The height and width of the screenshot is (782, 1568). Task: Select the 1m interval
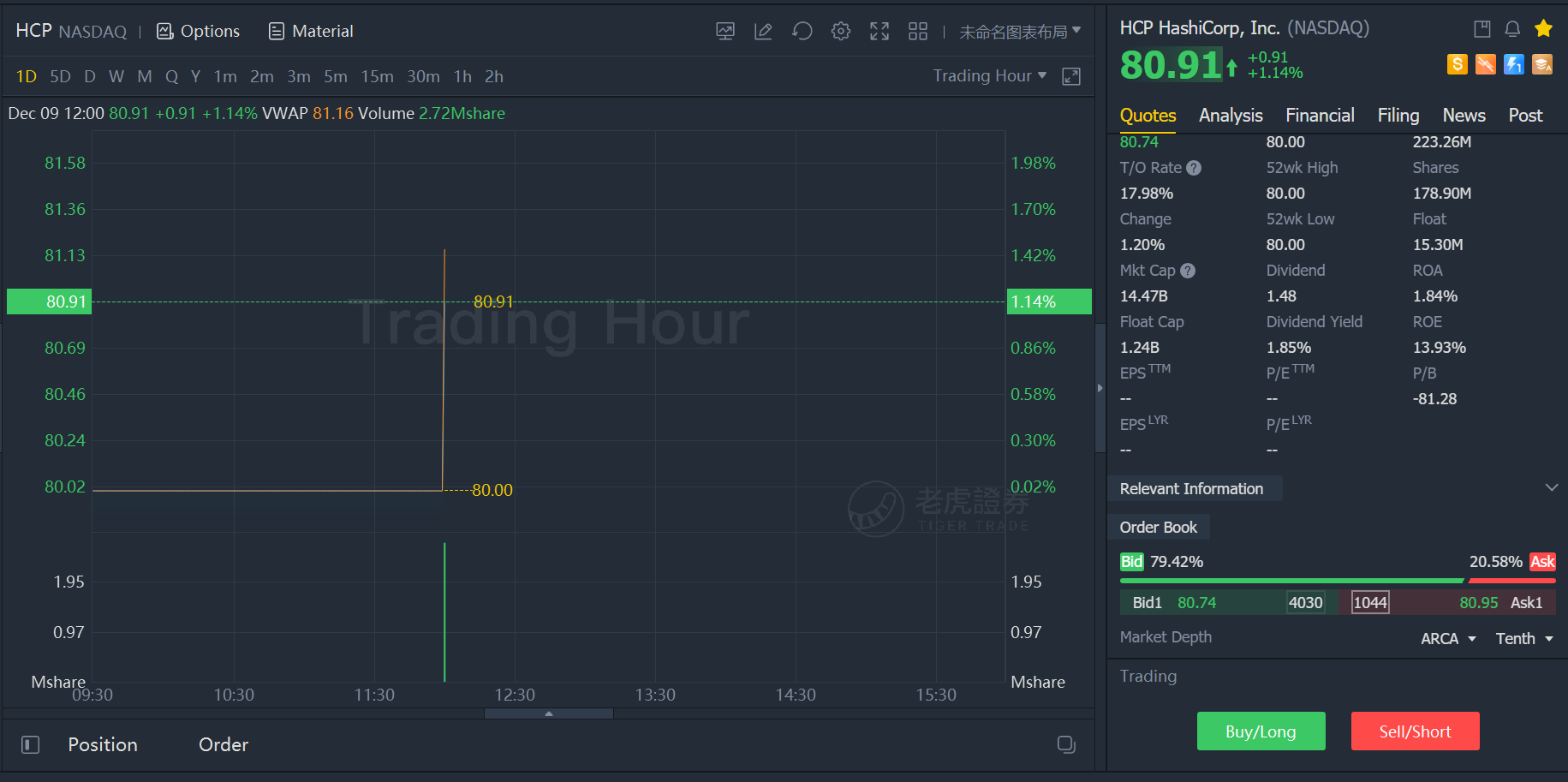(225, 76)
